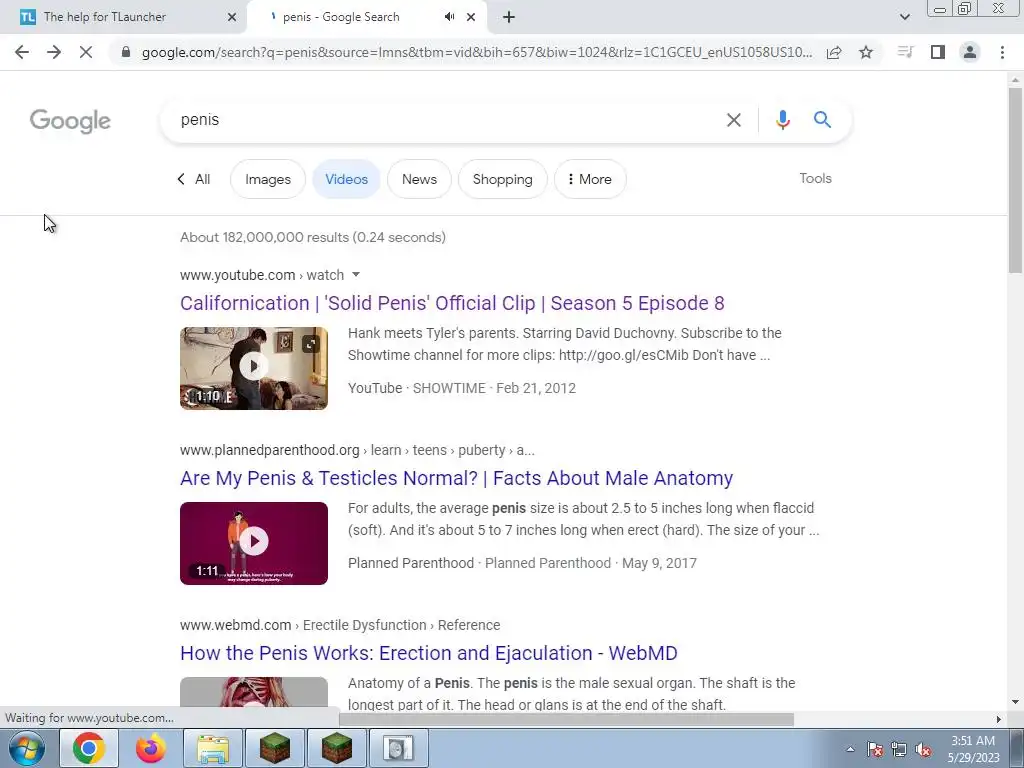Switch to second Minecraft taskbar icon

click(x=337, y=748)
